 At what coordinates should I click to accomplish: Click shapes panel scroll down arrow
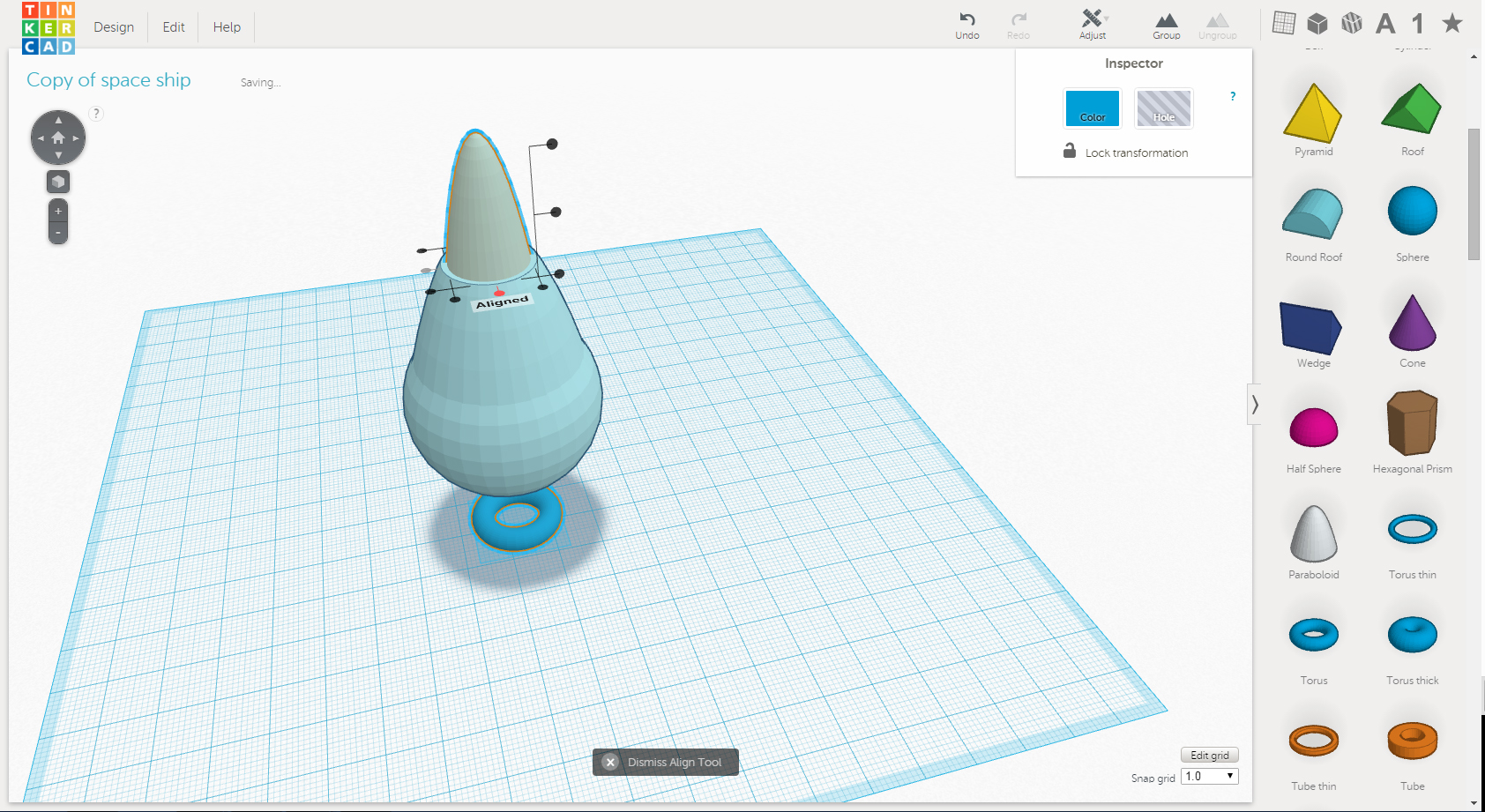pos(1474,803)
